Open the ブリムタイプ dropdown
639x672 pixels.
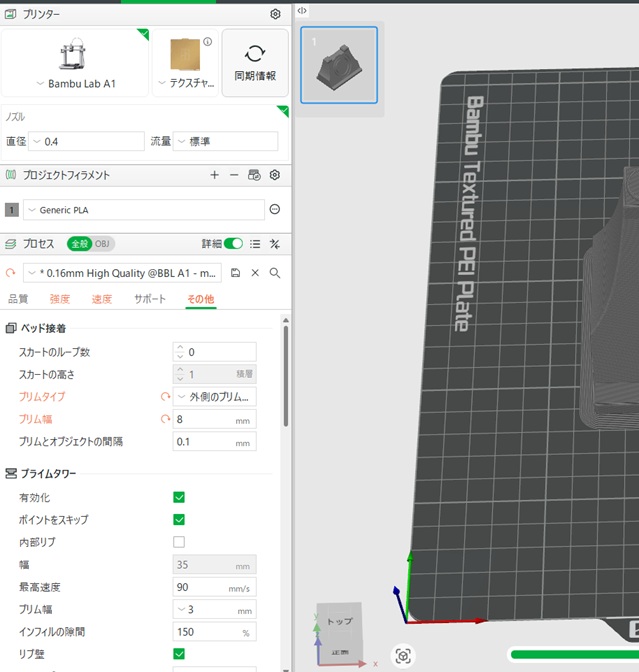click(215, 397)
